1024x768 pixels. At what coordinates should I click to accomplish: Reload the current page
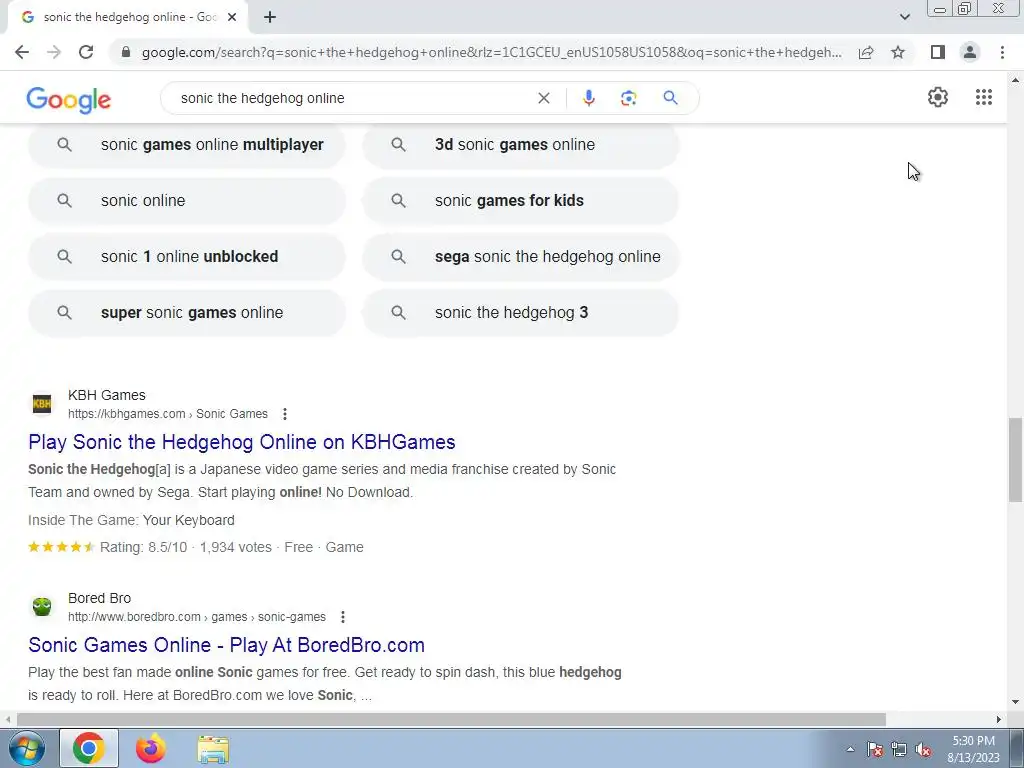86,52
